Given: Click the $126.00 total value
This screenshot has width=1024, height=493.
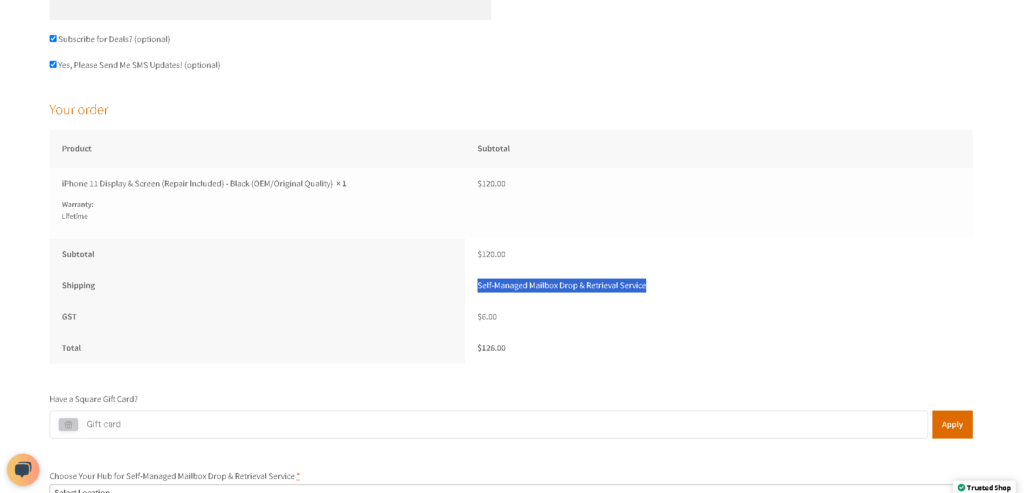Looking at the screenshot, I should pyautogui.click(x=491, y=348).
